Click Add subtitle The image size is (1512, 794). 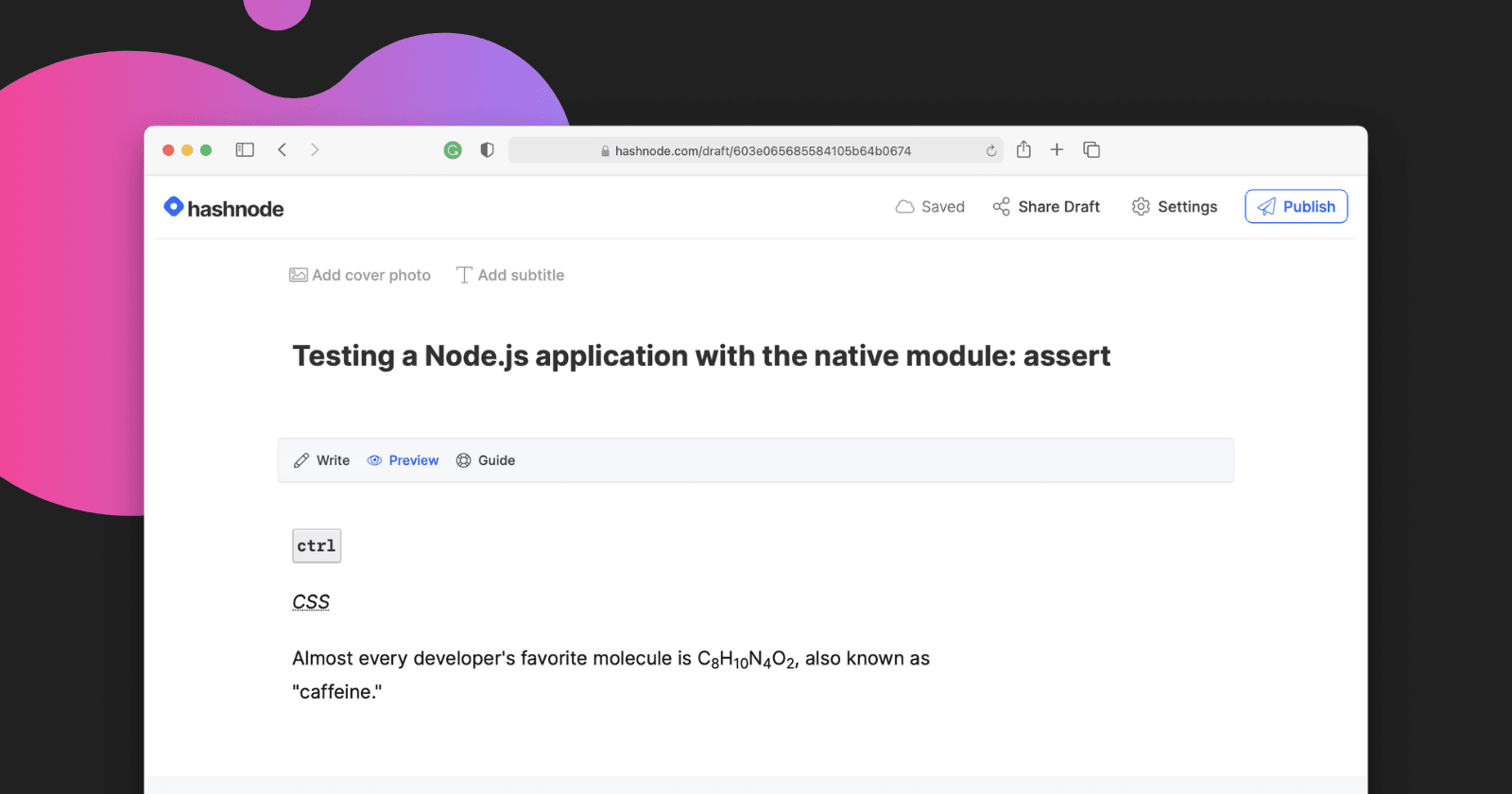click(x=510, y=275)
